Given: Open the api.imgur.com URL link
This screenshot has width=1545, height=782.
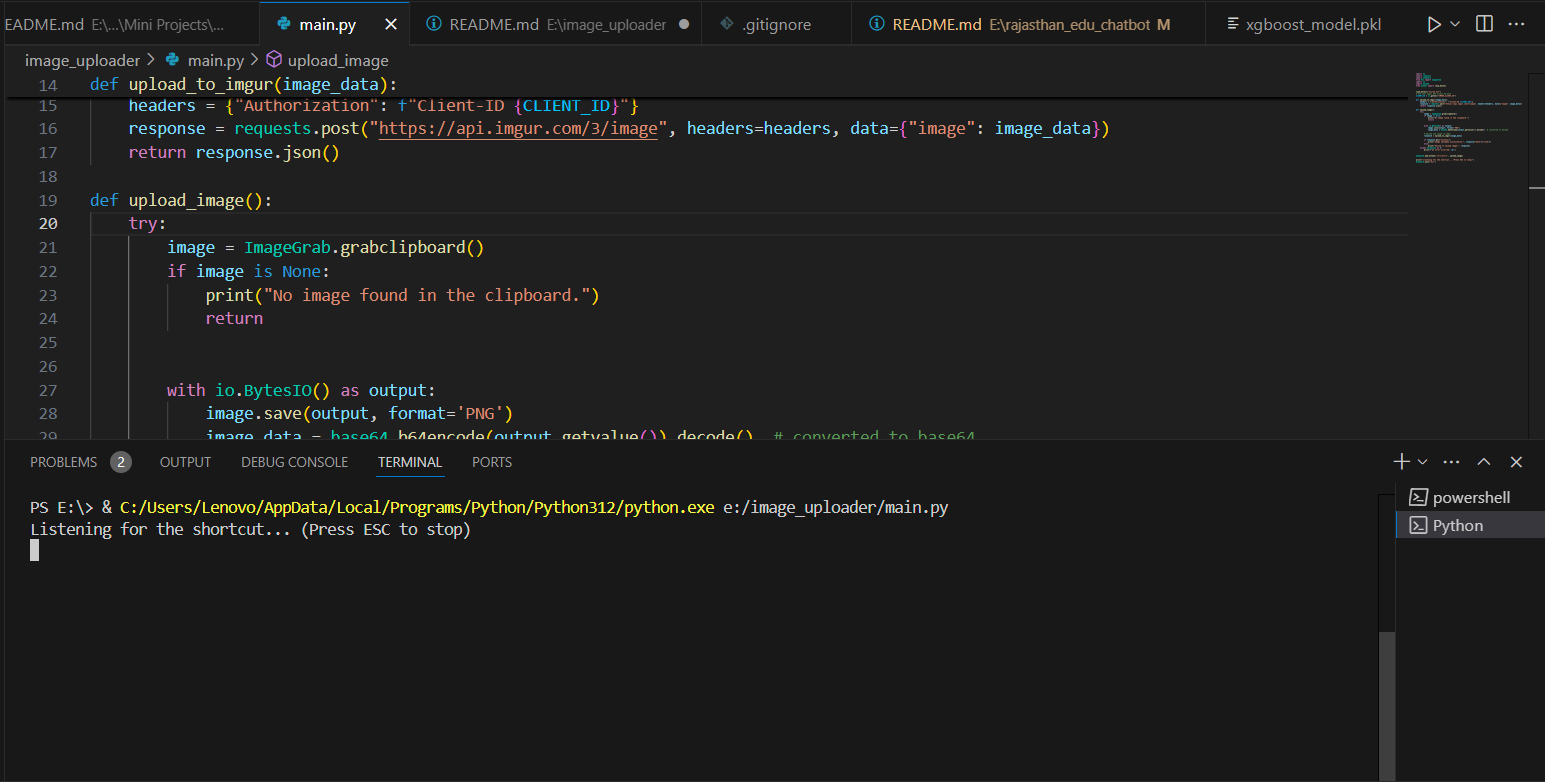Looking at the screenshot, I should (x=518, y=128).
